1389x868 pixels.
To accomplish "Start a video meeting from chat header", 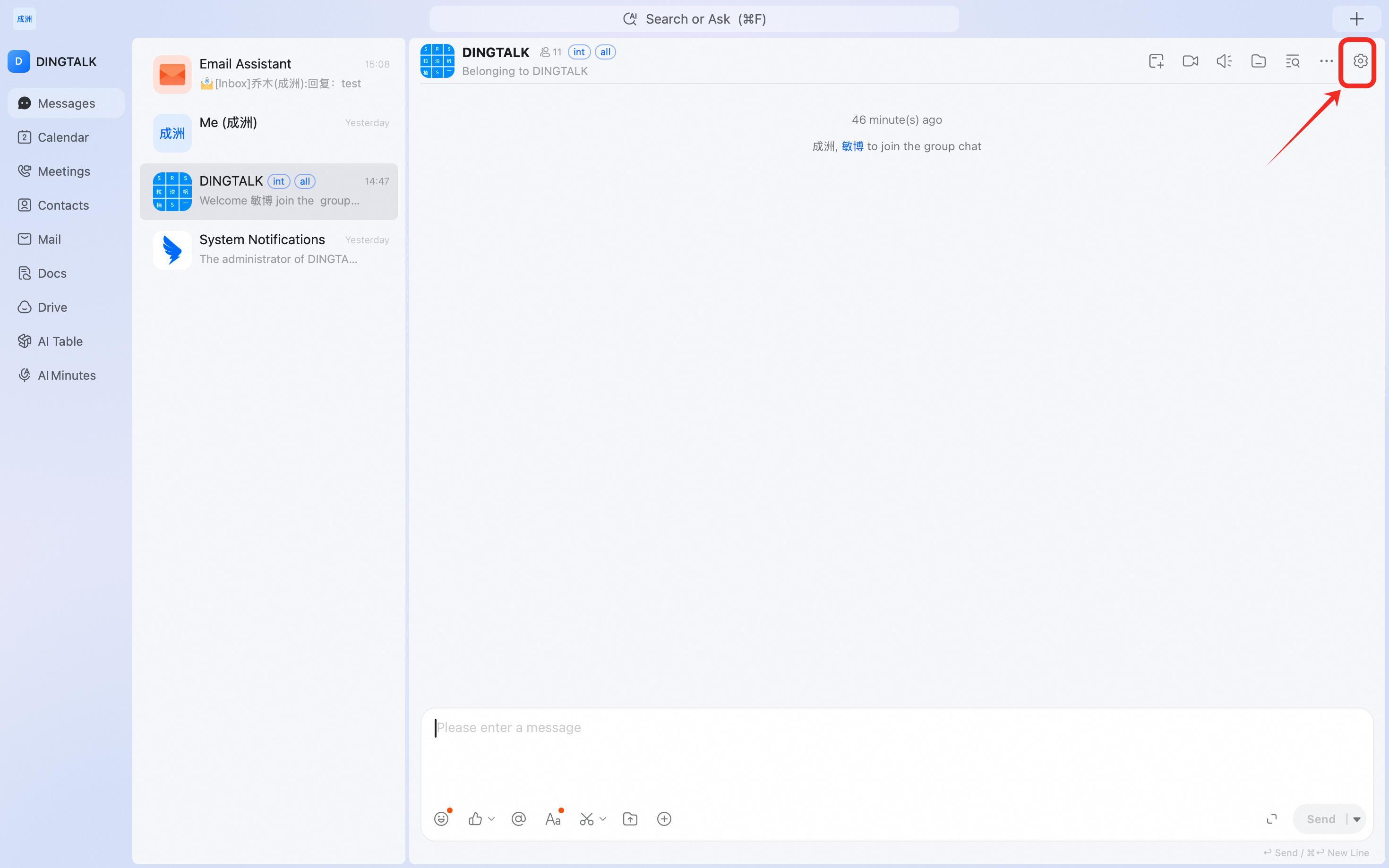I will coord(1190,61).
